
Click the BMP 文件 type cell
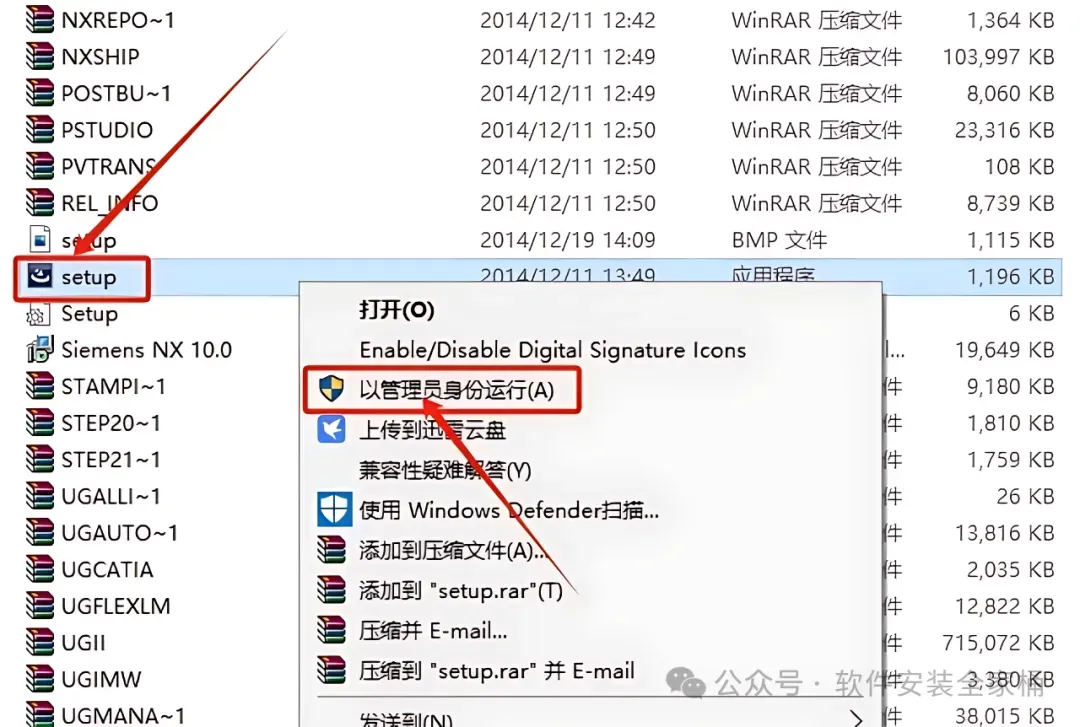click(x=779, y=240)
